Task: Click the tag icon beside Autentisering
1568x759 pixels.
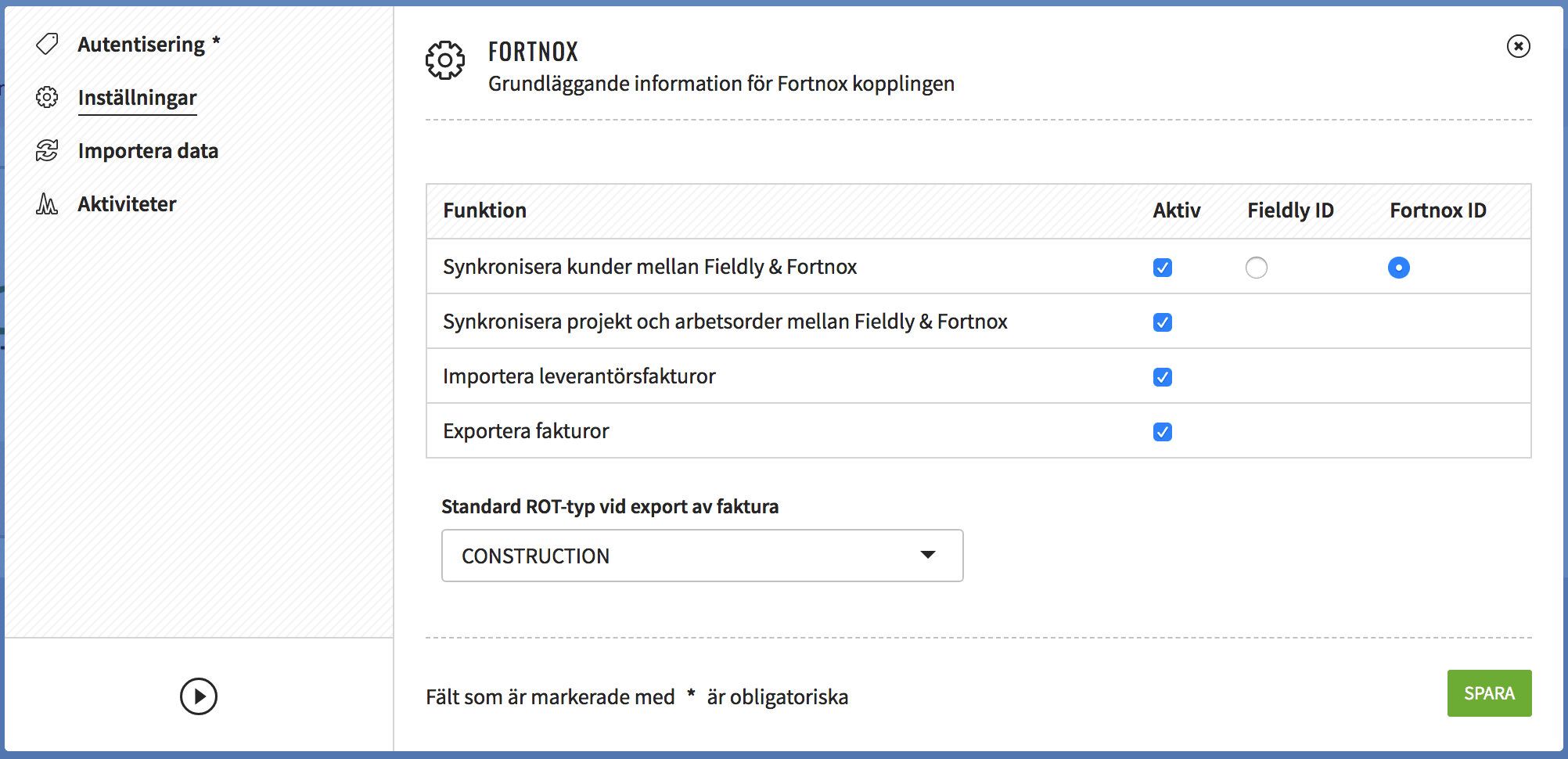Action: pos(47,44)
